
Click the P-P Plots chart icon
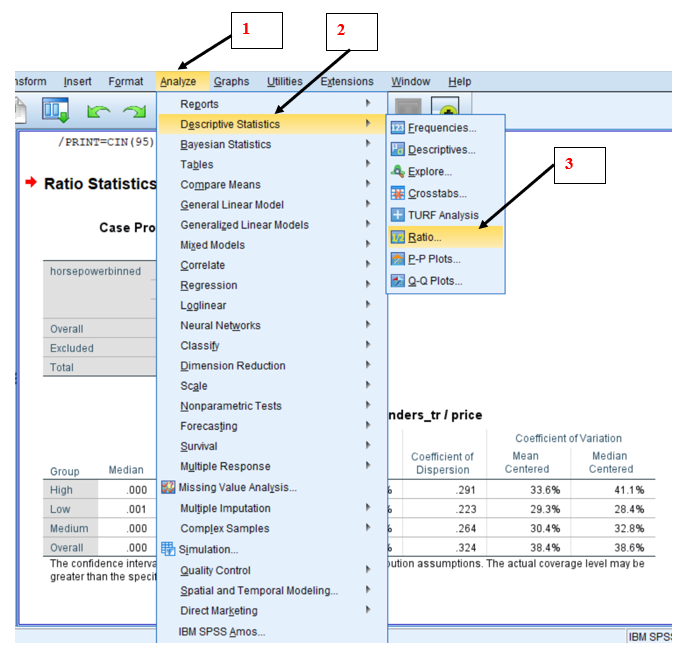[397, 259]
